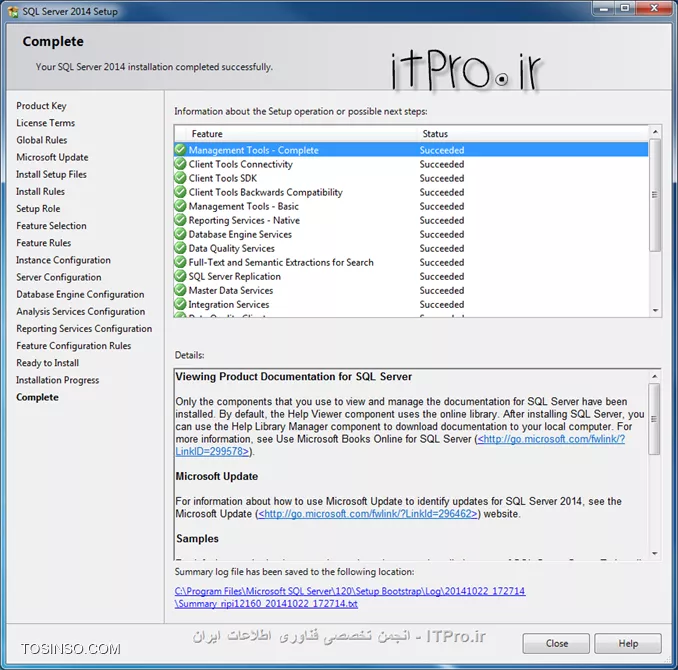Click the Database Engine Configuration step
The image size is (678, 670).
(x=80, y=294)
